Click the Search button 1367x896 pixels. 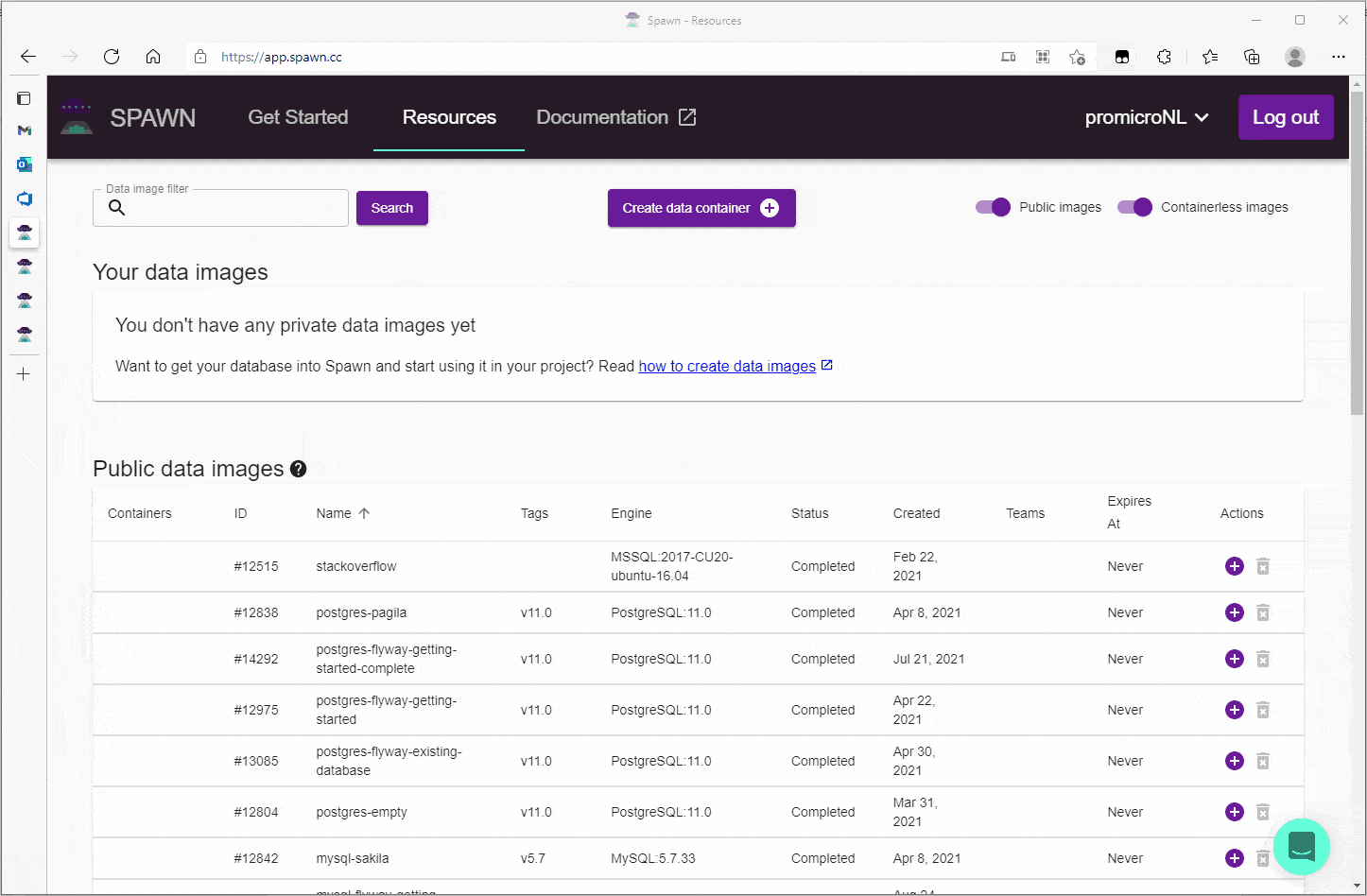[x=392, y=208]
